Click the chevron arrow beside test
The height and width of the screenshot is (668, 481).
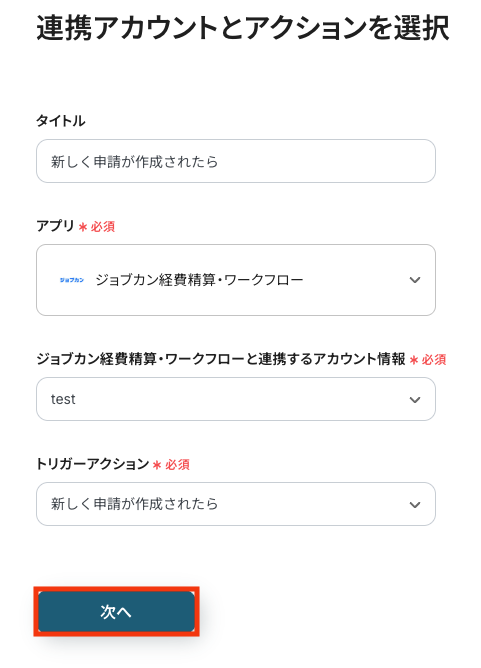(415, 400)
